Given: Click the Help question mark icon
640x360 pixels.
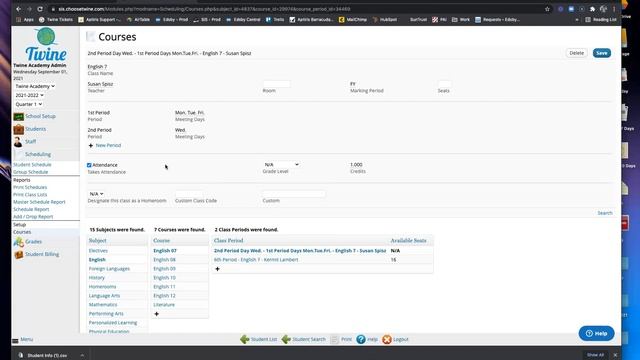Looking at the screenshot, I should click(361, 339).
